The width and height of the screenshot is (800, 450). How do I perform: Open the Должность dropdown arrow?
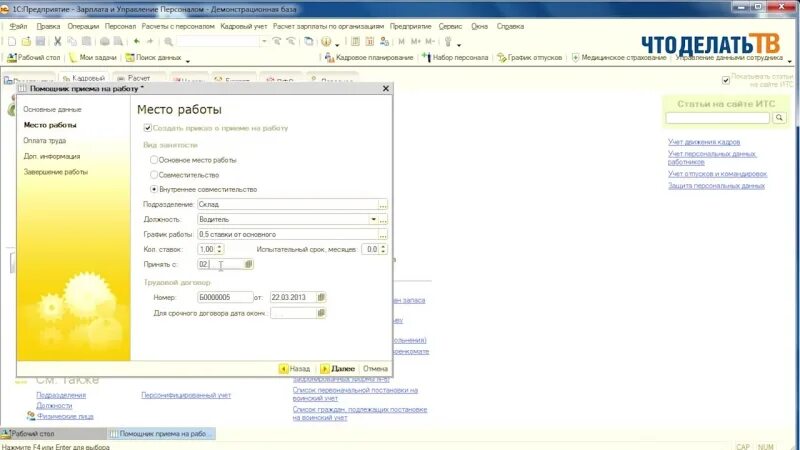(x=373, y=219)
